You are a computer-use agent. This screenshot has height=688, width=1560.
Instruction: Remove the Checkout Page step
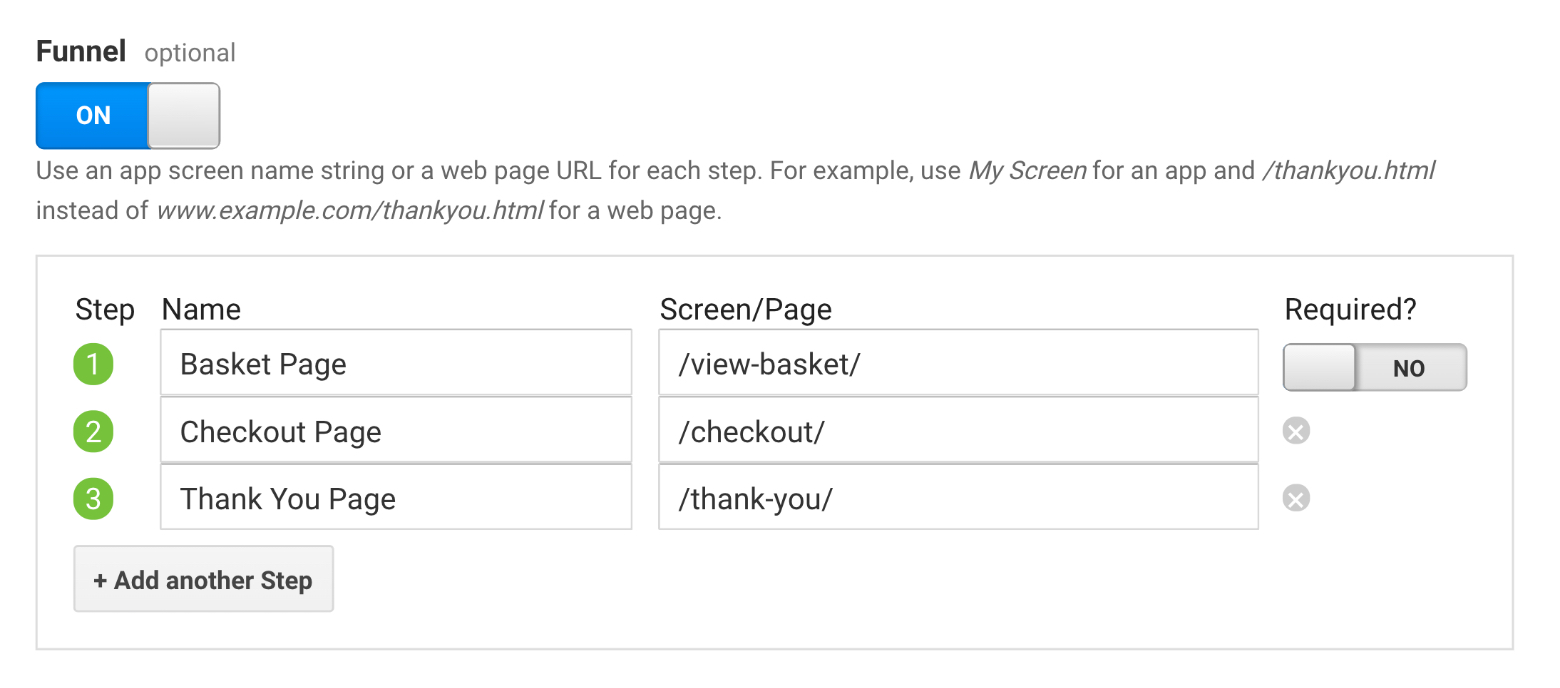click(1296, 431)
